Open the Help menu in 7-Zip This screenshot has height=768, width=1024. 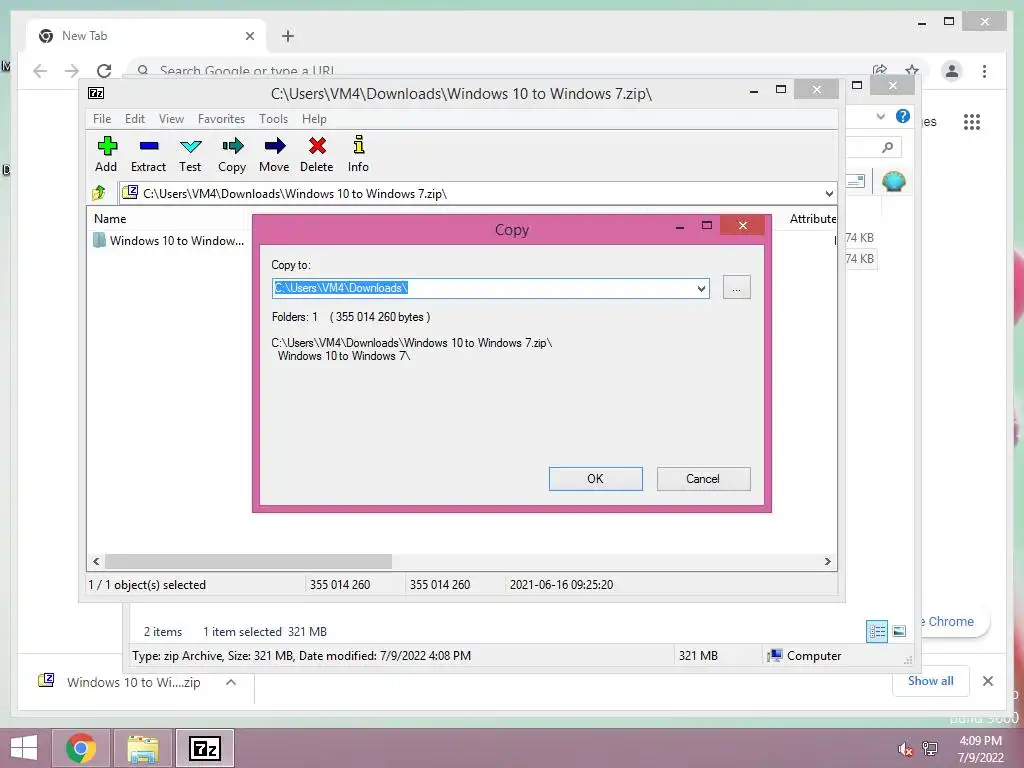[314, 119]
